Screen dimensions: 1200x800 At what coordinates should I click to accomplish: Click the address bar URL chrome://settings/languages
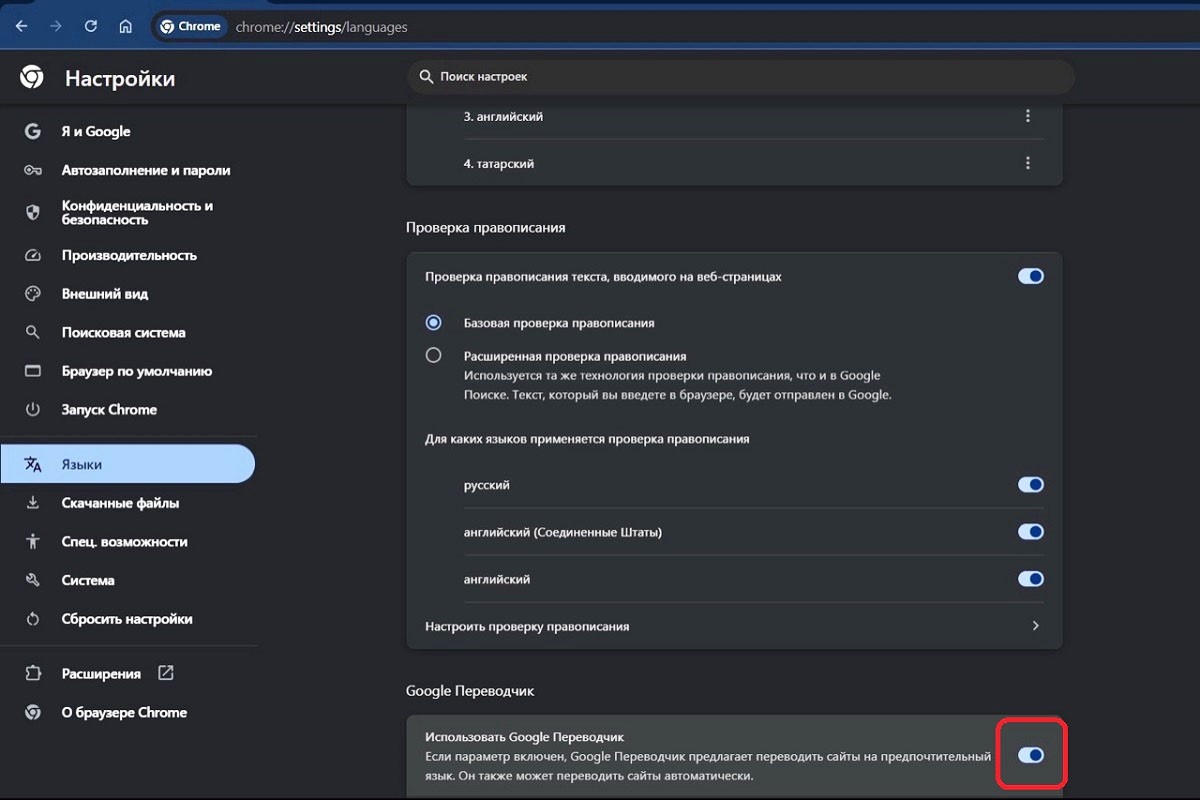point(321,27)
